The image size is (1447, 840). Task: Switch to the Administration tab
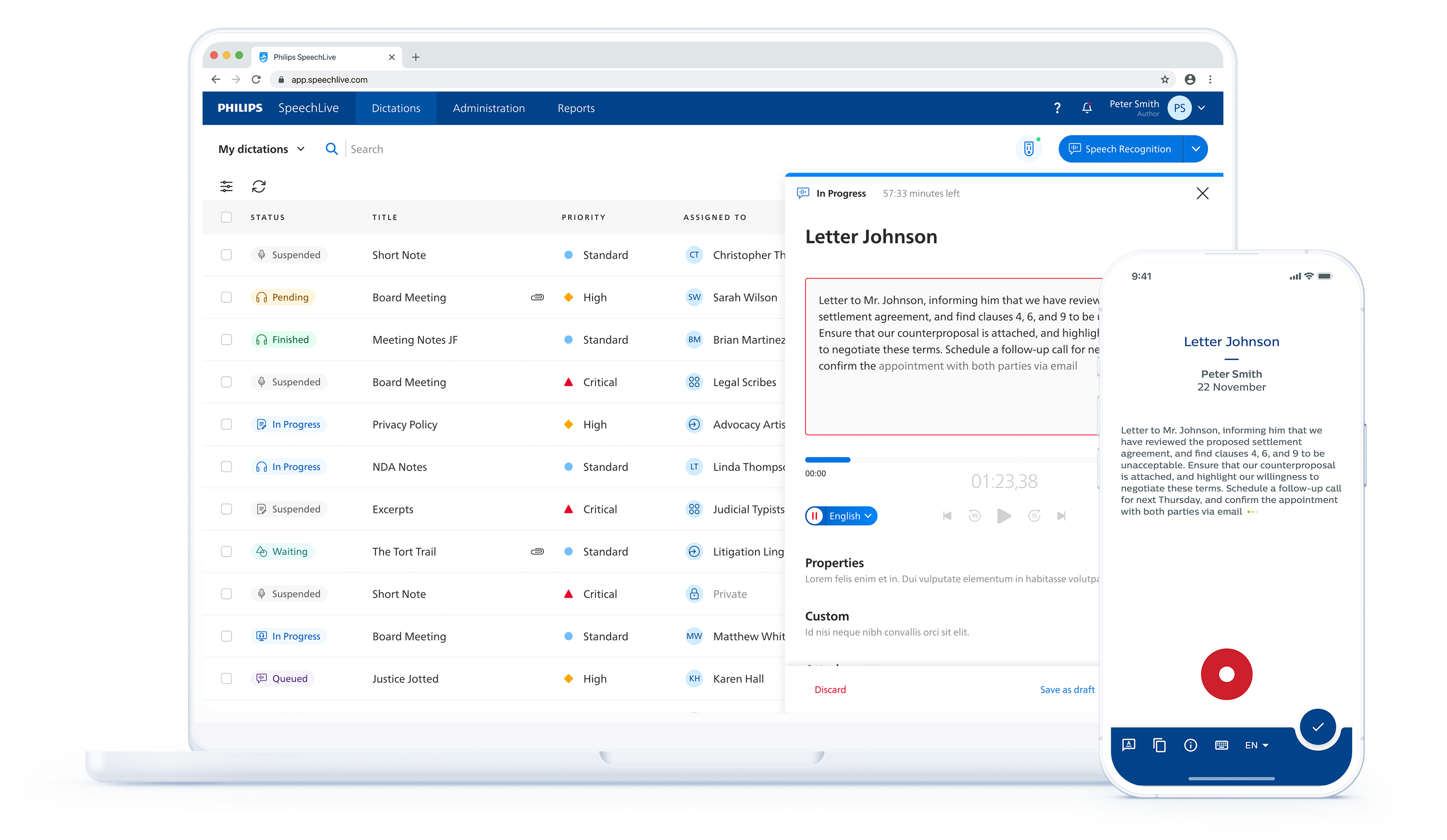[488, 108]
